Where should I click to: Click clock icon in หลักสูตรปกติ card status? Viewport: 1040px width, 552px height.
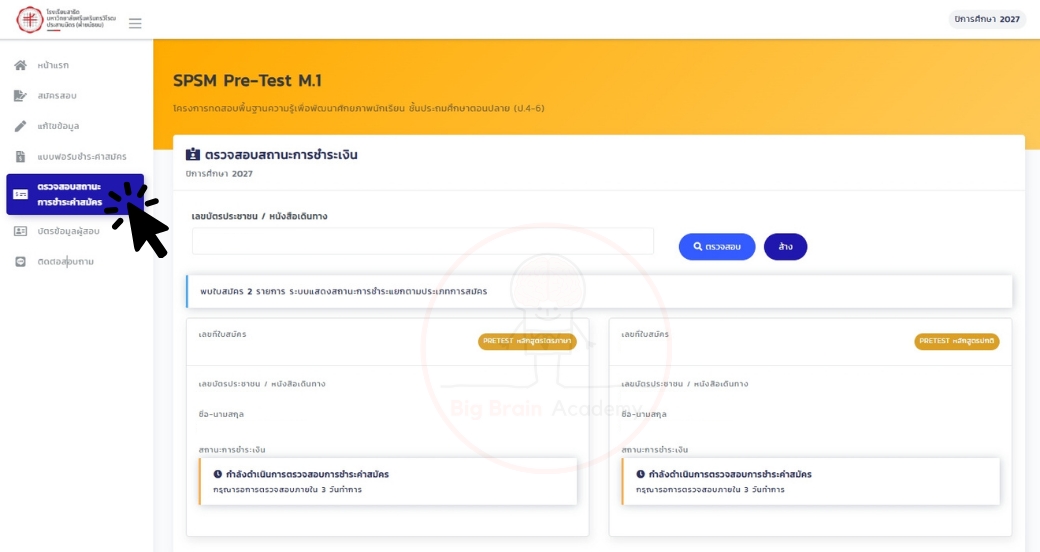pos(640,474)
